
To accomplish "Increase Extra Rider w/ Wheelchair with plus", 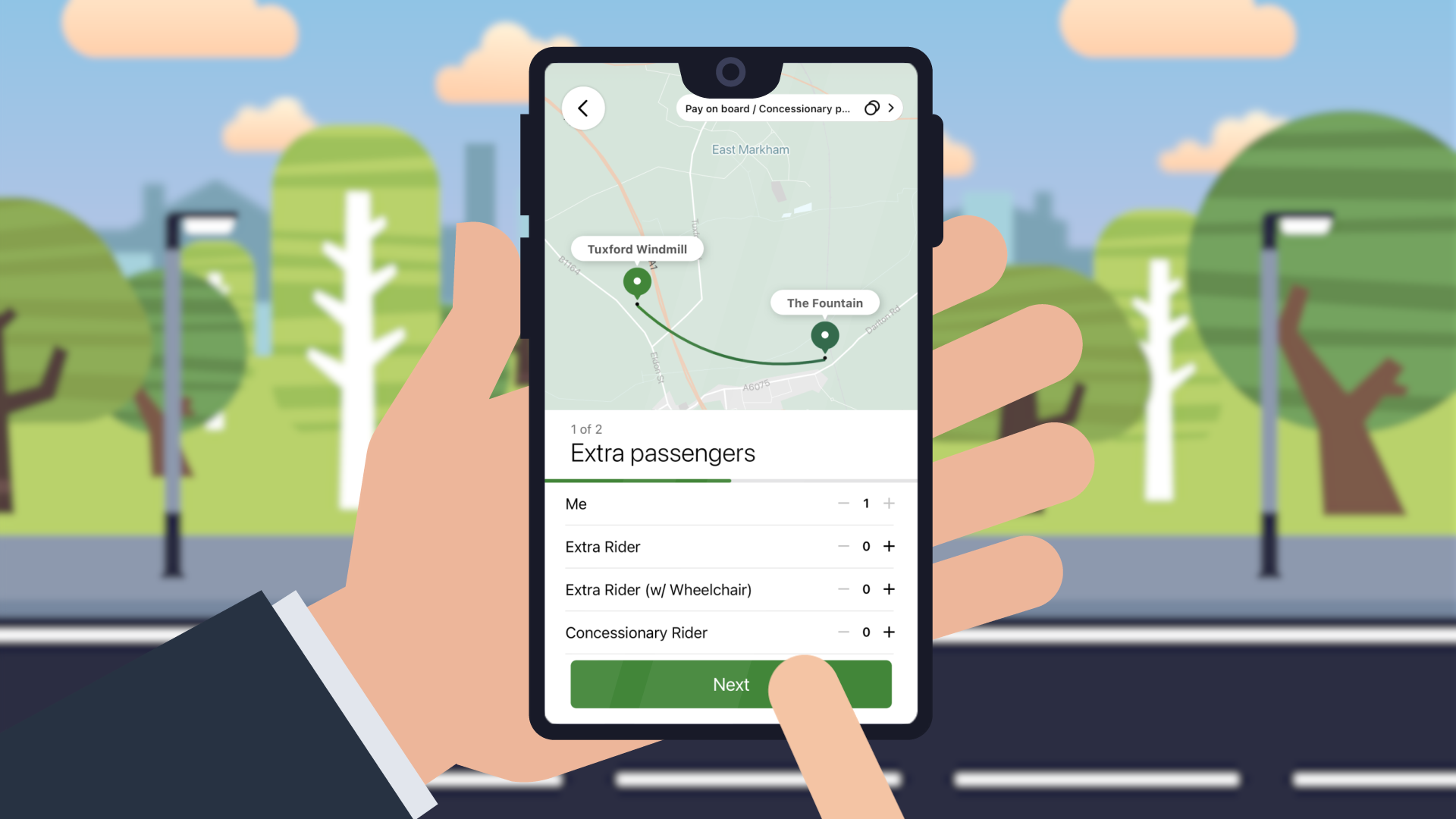I will [x=889, y=589].
